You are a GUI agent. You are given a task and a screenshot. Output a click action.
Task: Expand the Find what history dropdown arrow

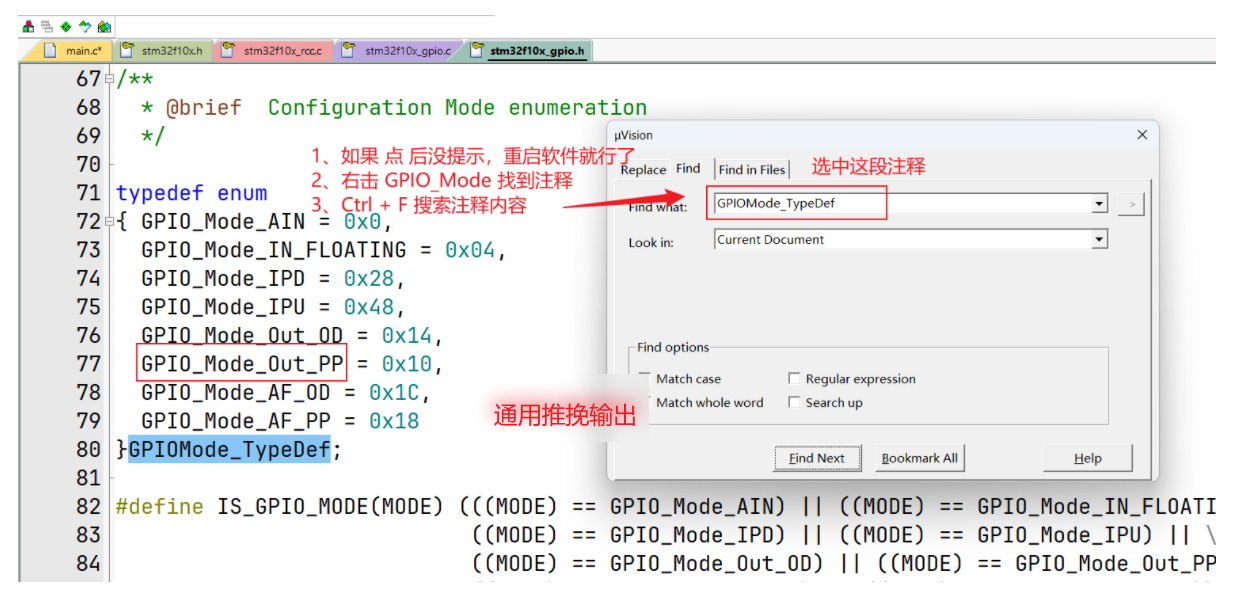click(1099, 204)
